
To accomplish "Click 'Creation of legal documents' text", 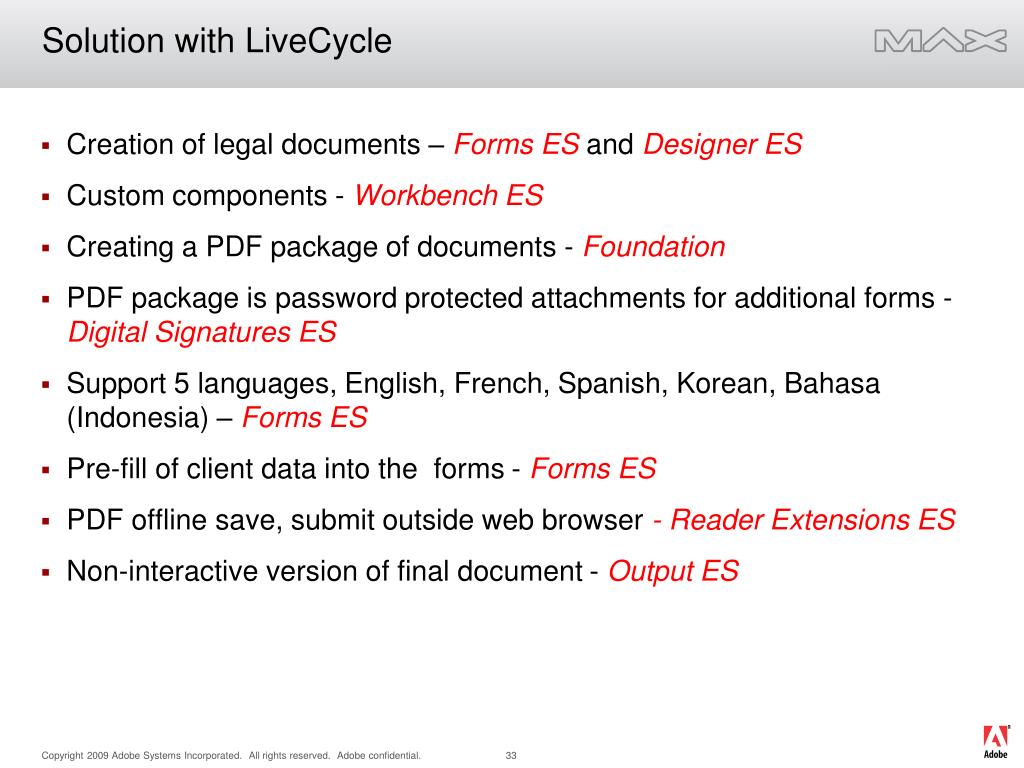I will click(x=244, y=145).
